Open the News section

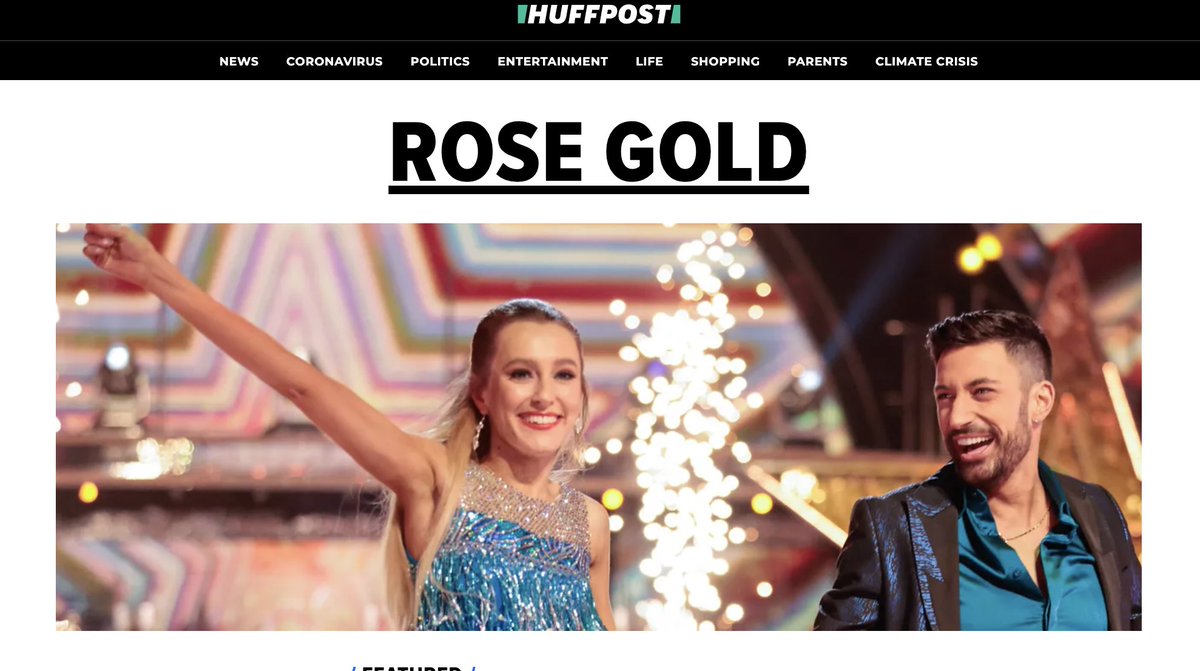[239, 61]
